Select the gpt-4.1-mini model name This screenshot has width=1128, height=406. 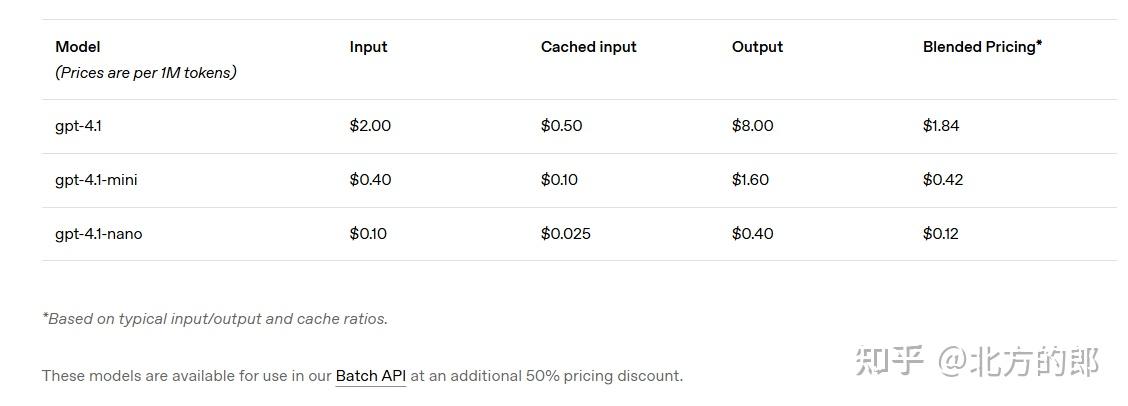tap(96, 180)
